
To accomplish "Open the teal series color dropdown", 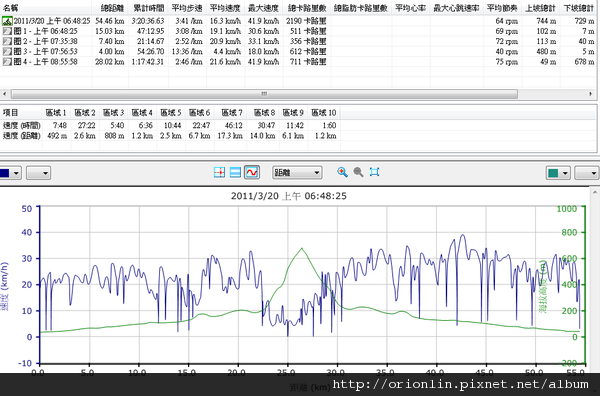I will coord(558,173).
